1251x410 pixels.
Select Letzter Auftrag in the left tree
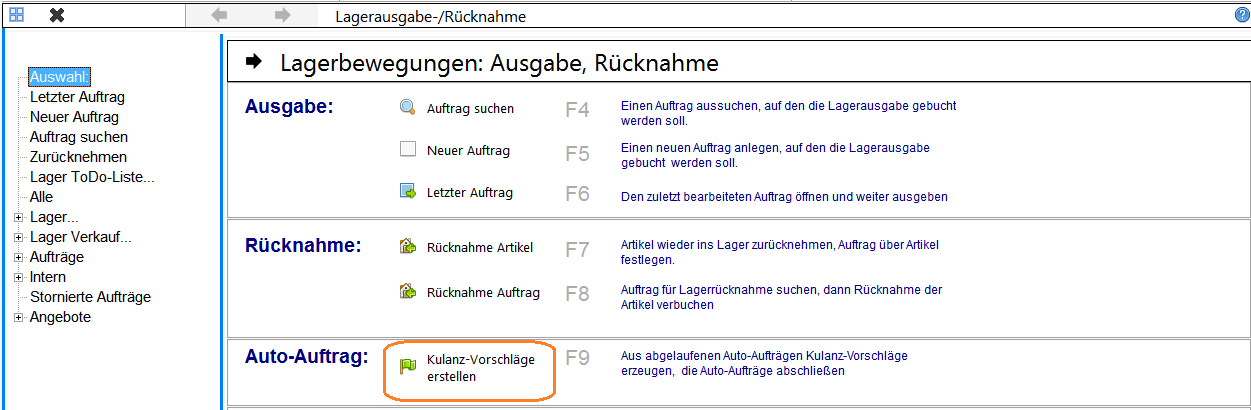click(x=77, y=97)
